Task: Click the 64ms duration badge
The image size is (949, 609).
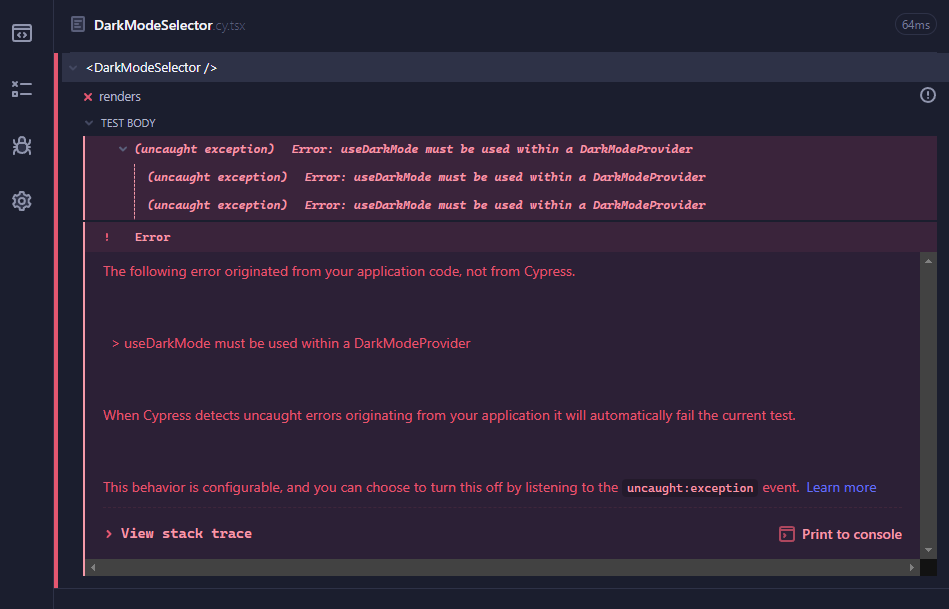Action: (916, 25)
